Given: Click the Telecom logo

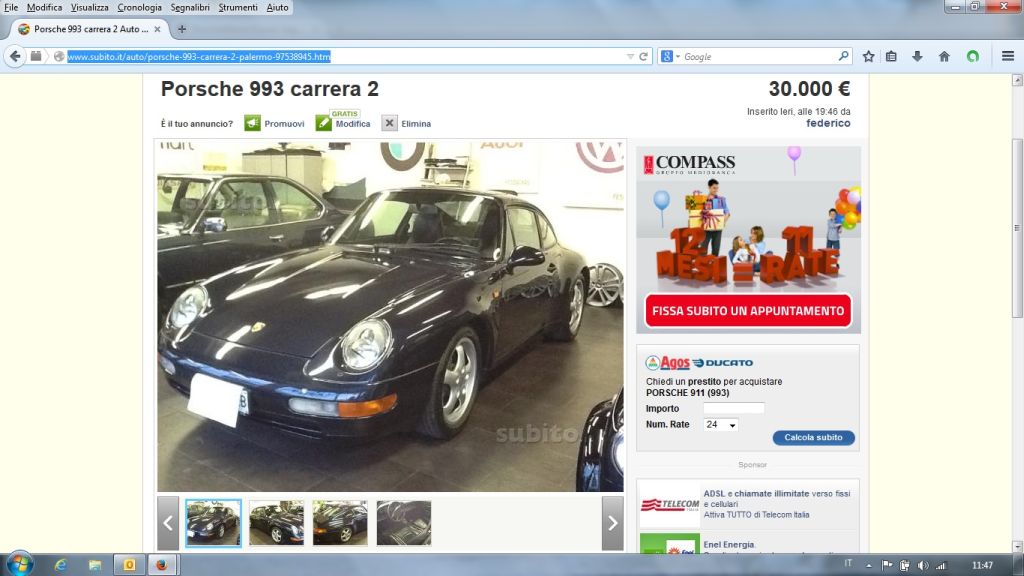Looking at the screenshot, I should click(669, 505).
